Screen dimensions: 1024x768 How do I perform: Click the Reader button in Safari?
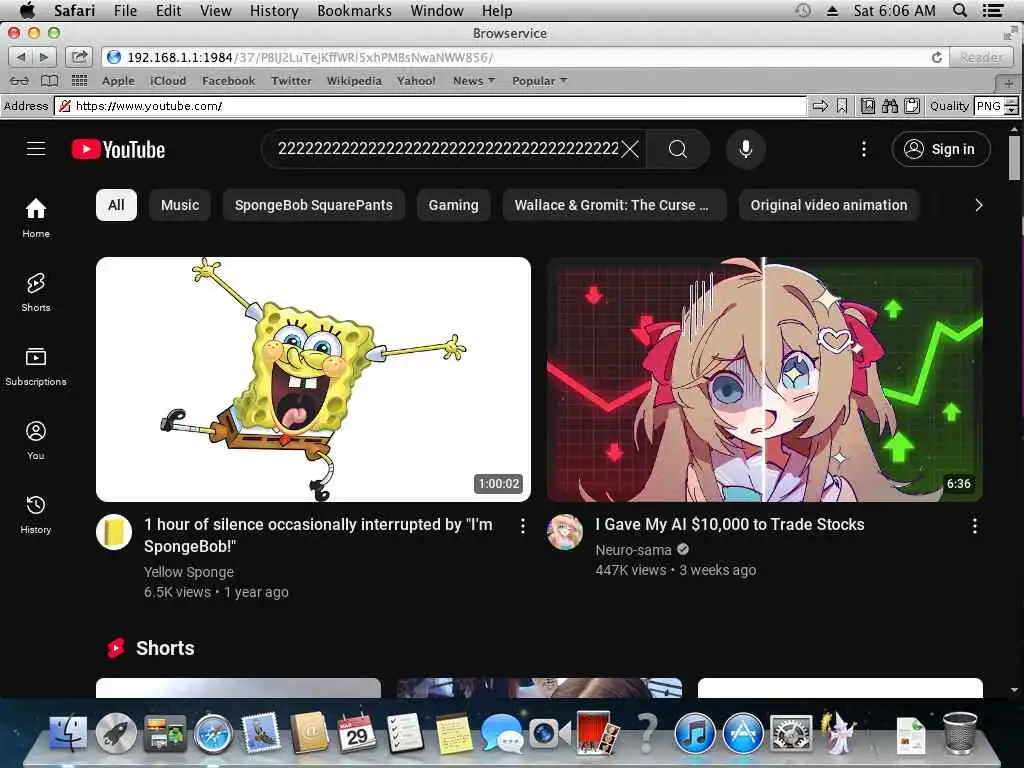982,57
